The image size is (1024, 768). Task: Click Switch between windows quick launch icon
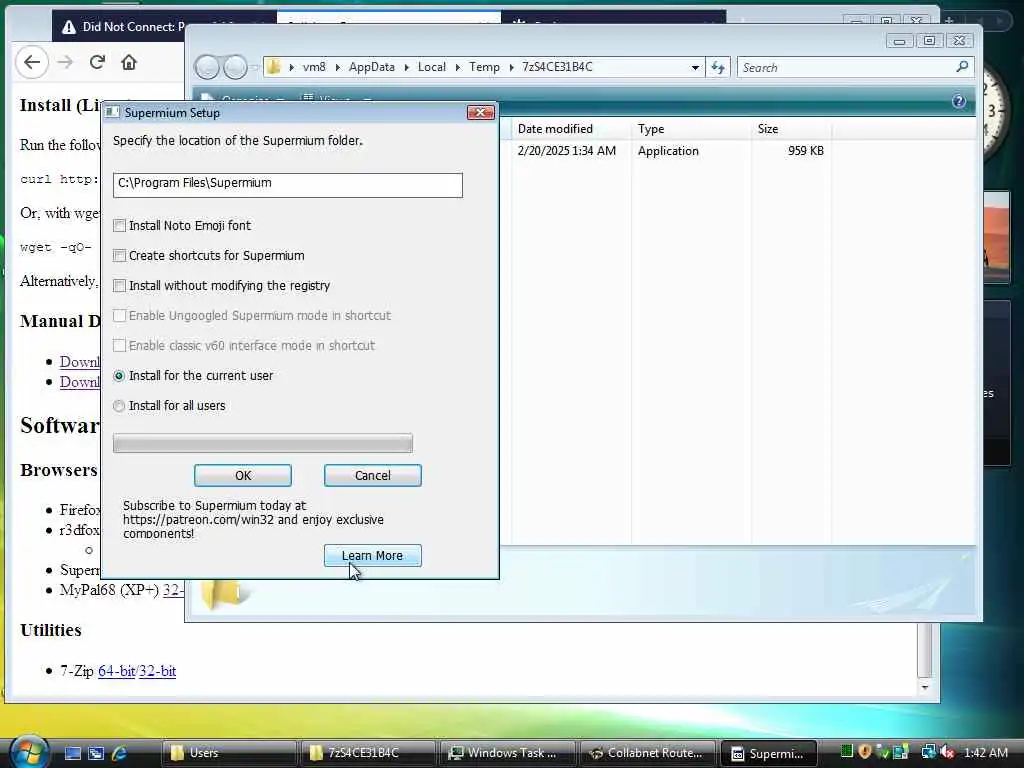(96, 753)
